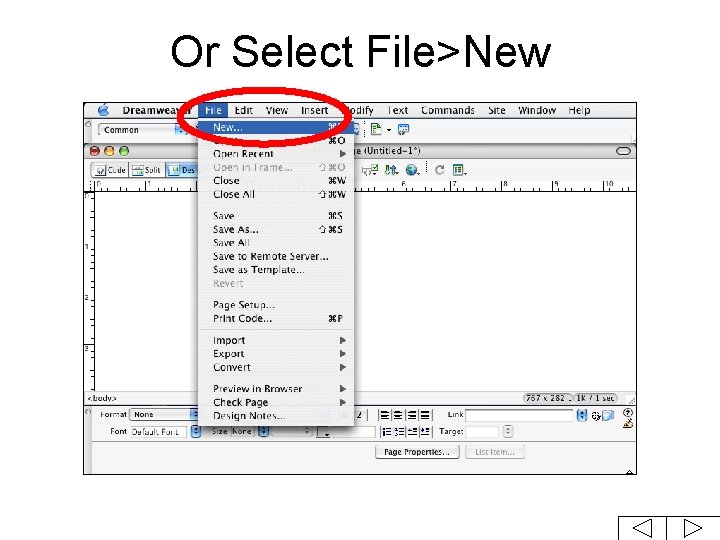Click the Ordered List icon
Viewport: 720px width, 540px height.
click(399, 432)
